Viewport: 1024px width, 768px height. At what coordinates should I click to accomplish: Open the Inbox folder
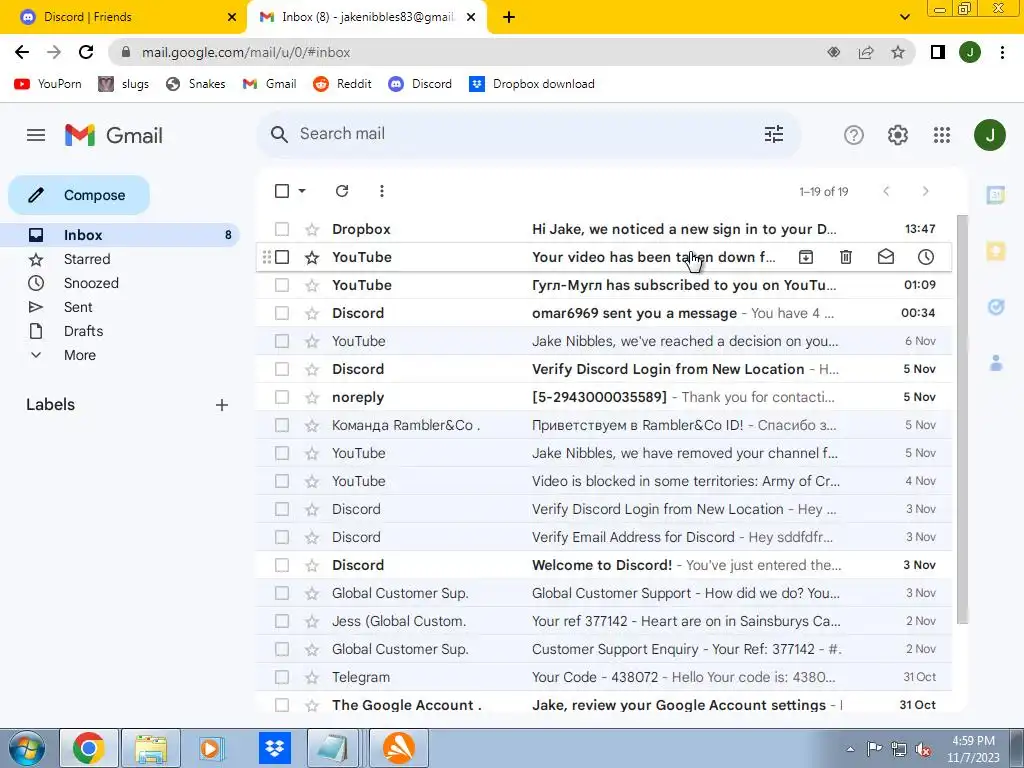click(x=120, y=235)
